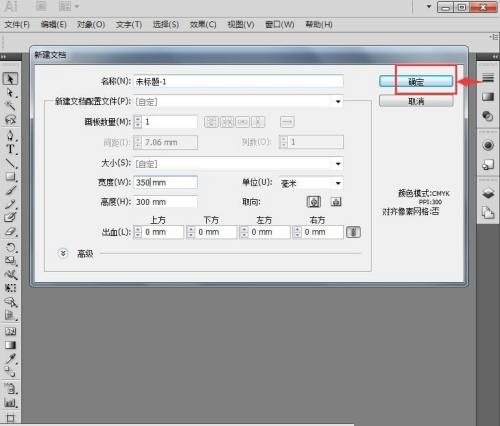Select the Magic Wand tool
This screenshot has width=500, height=426.
point(10,106)
